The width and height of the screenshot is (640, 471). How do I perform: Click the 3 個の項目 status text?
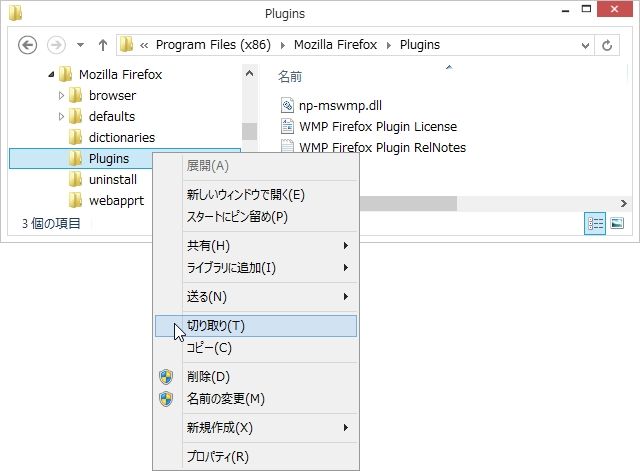point(51,223)
